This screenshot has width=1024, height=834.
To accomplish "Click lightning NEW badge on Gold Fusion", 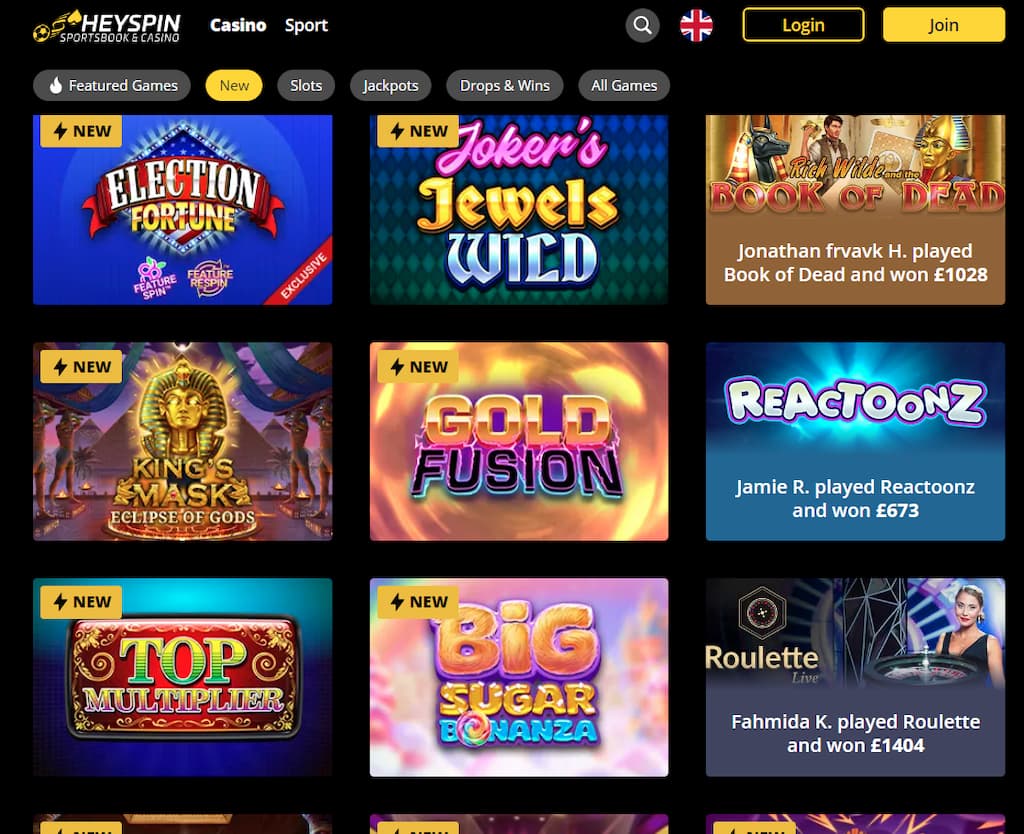I will point(418,366).
